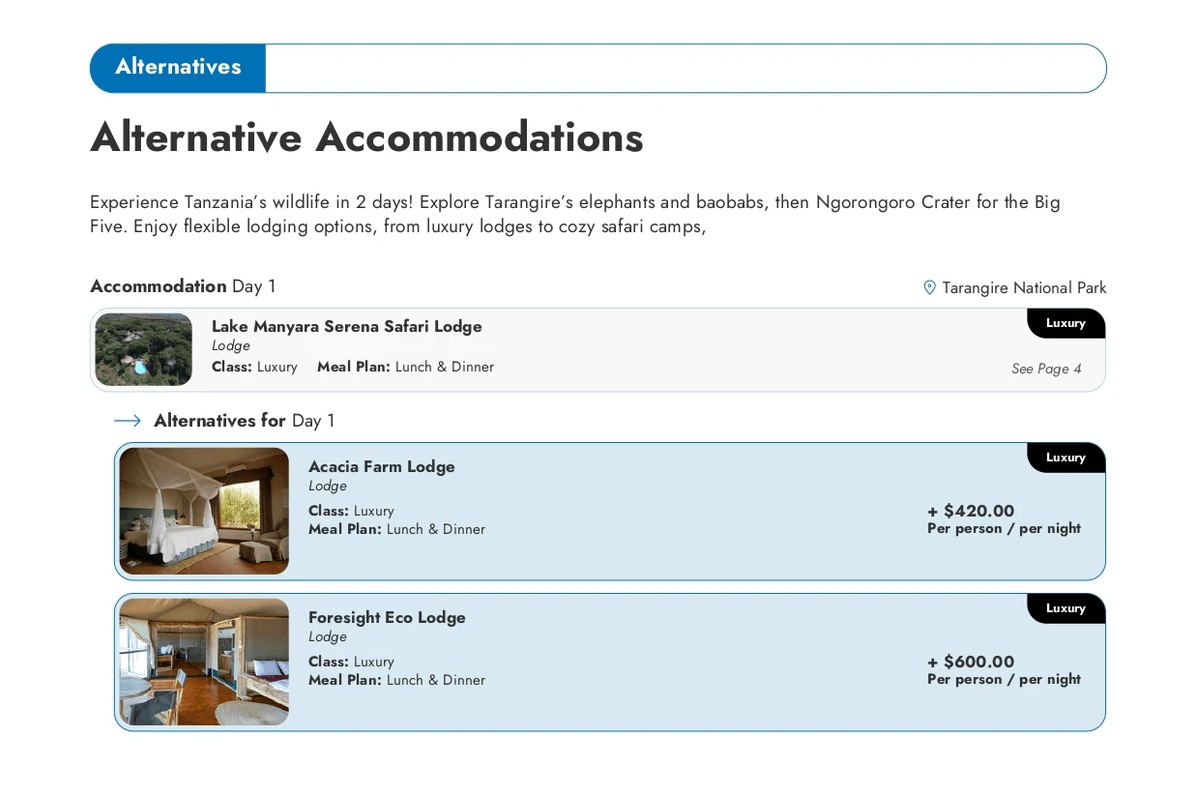This screenshot has height=789, width=1197.
Task: Click the Luxury badge on Lake Manyara
Action: coord(1065,323)
